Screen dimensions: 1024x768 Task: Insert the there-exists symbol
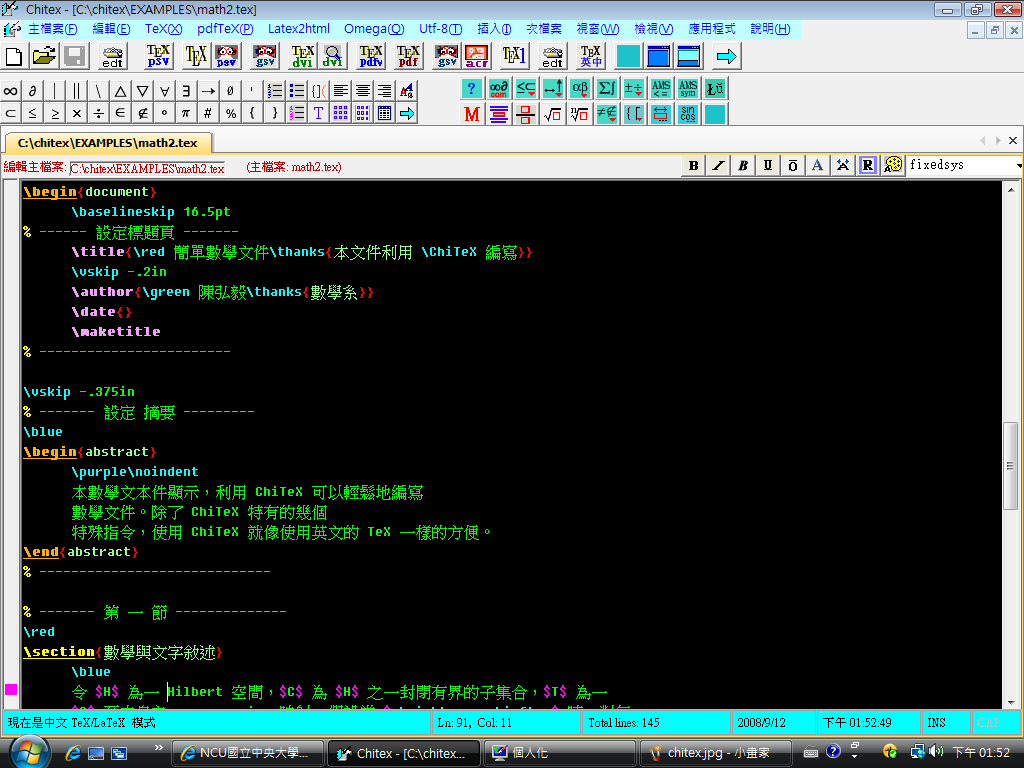tap(186, 91)
